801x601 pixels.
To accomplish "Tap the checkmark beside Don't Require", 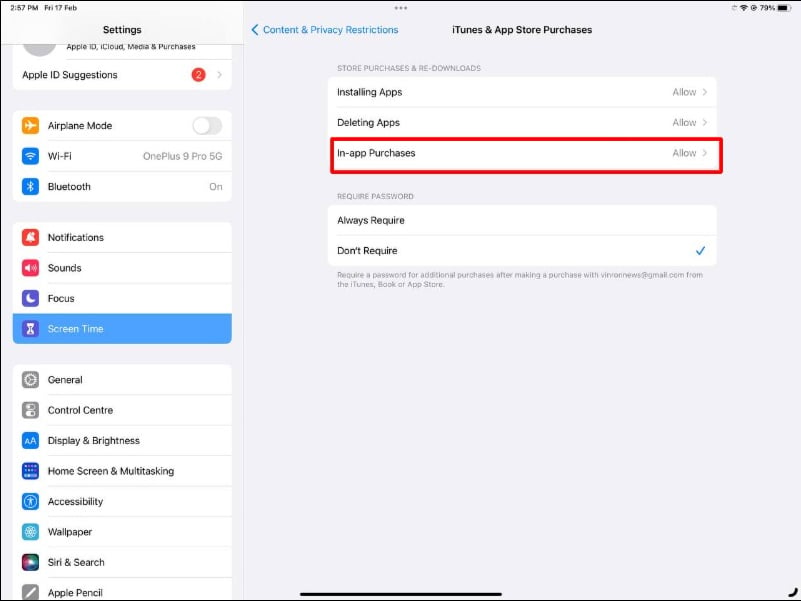I will (x=700, y=250).
